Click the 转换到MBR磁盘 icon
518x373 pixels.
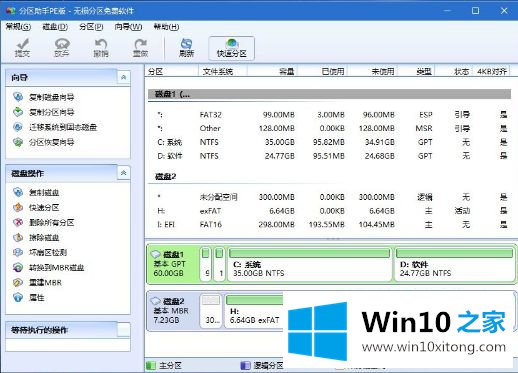18,267
